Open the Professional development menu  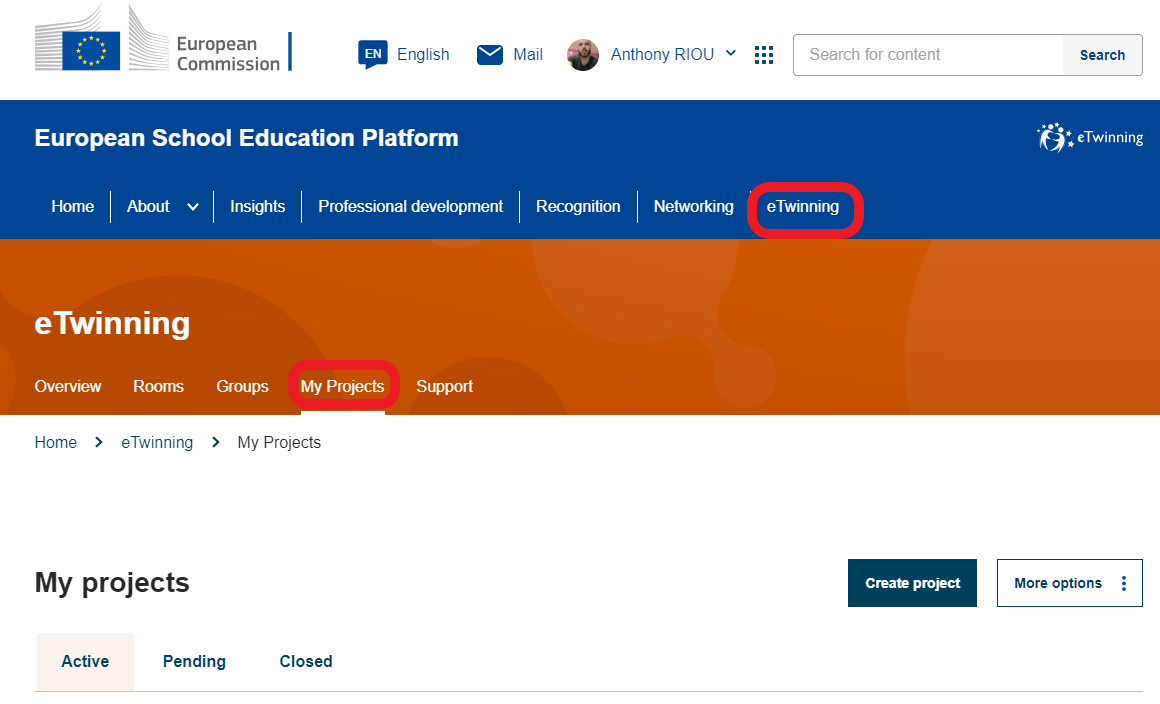click(410, 207)
